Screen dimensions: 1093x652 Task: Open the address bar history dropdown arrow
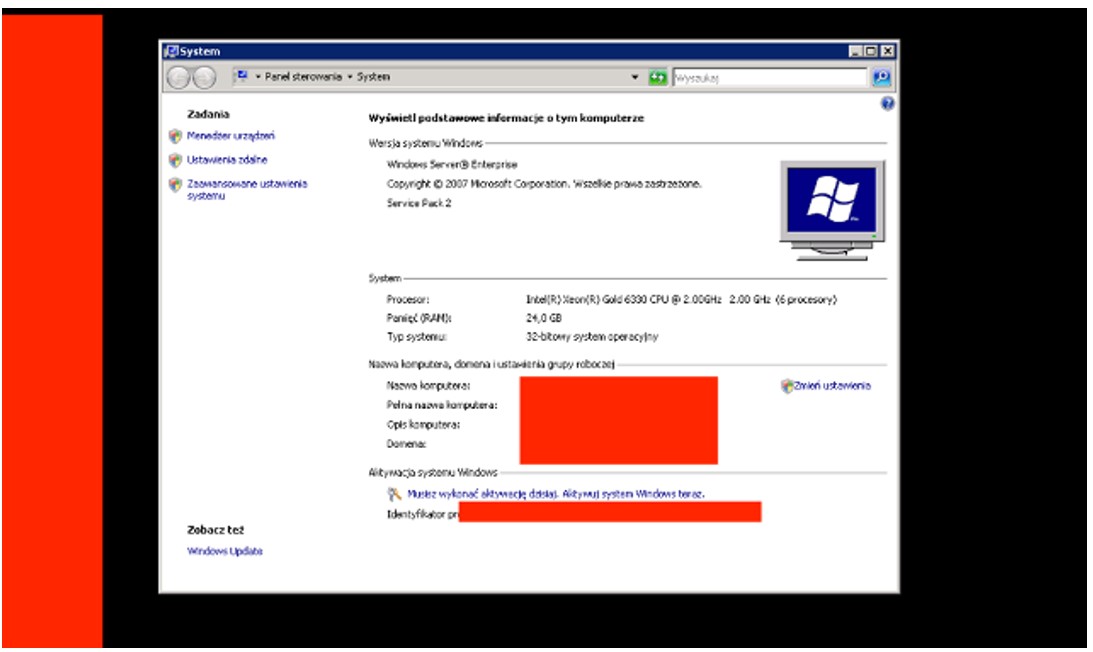tap(634, 77)
